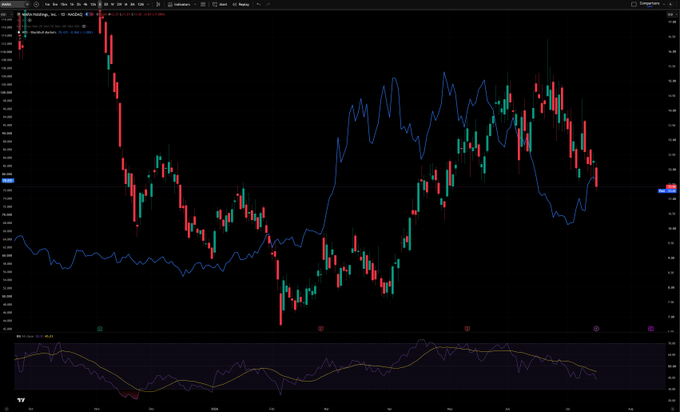
Task: Select the 3D timeframe
Action: pyautogui.click(x=106, y=4)
